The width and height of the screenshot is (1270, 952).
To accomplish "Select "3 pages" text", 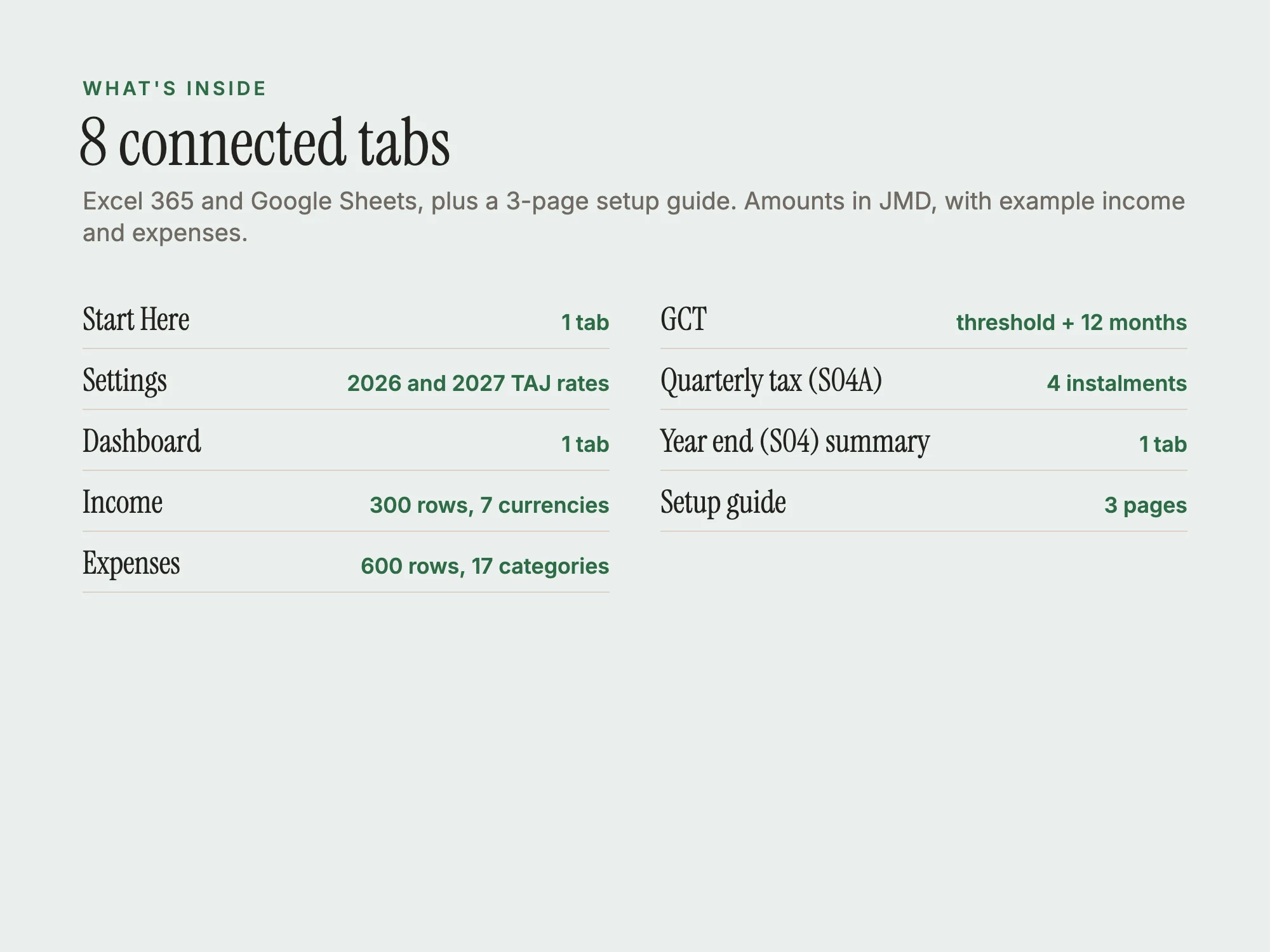I will (x=1146, y=505).
